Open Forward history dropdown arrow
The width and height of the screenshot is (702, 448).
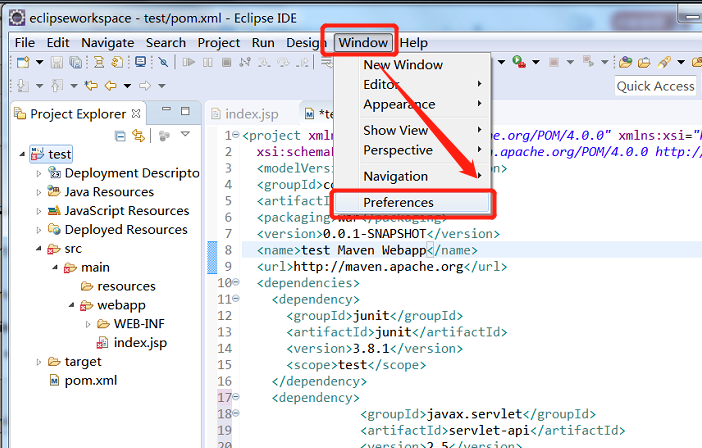[x=162, y=85]
